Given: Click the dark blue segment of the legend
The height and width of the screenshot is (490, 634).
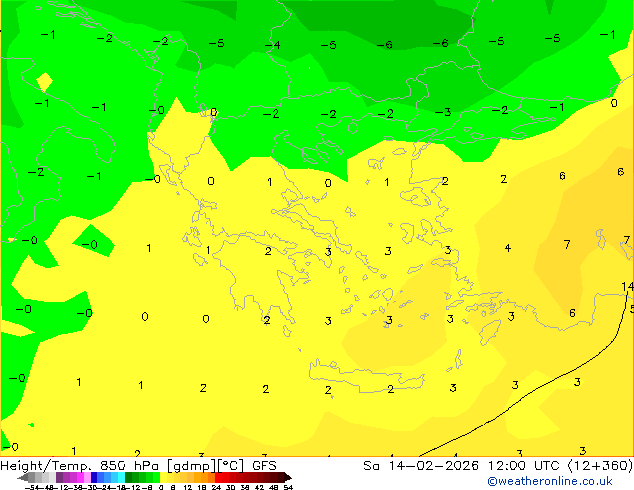Looking at the screenshot, I should tap(94, 477).
